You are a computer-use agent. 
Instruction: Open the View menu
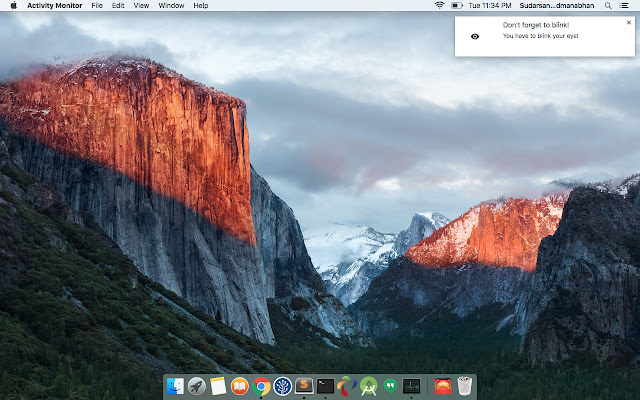(141, 5)
